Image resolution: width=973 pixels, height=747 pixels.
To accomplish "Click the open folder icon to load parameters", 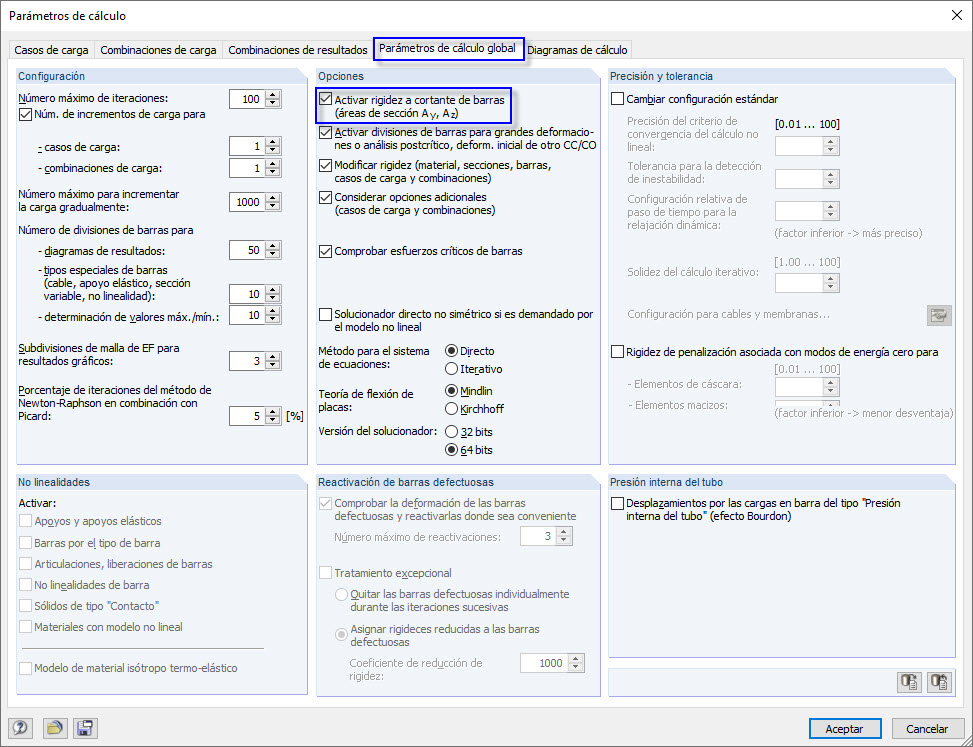I will pos(55,728).
